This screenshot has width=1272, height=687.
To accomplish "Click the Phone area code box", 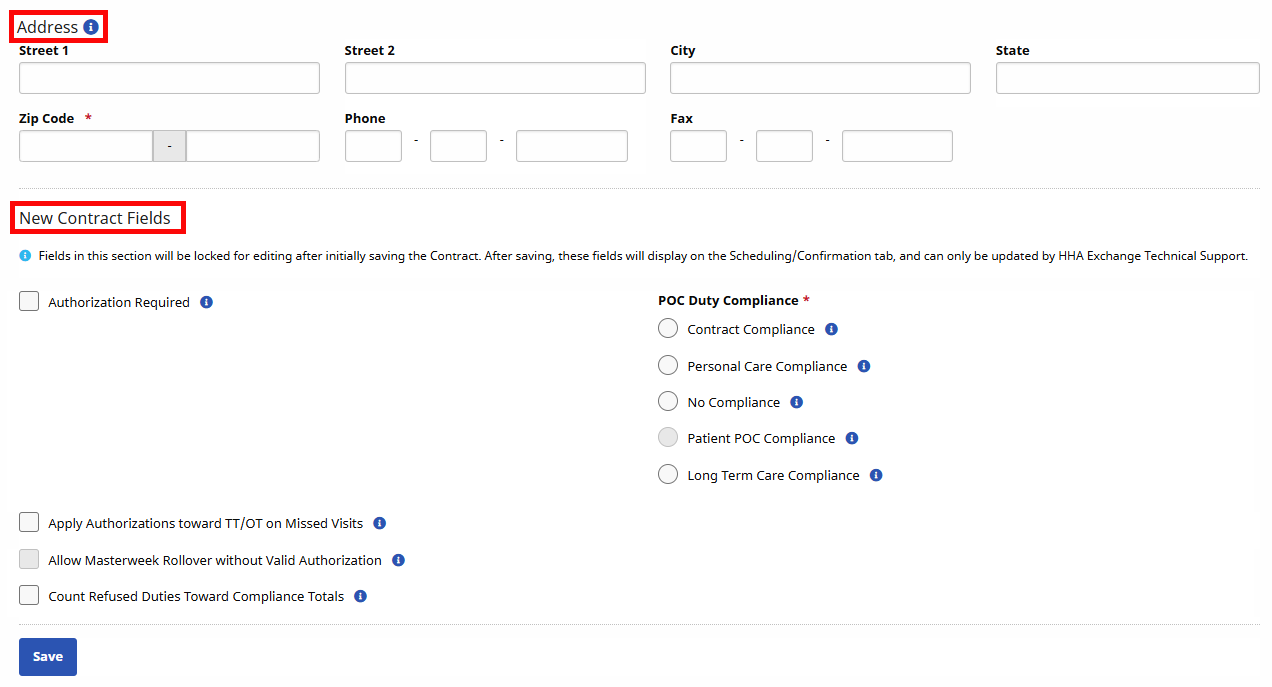I will point(373,146).
